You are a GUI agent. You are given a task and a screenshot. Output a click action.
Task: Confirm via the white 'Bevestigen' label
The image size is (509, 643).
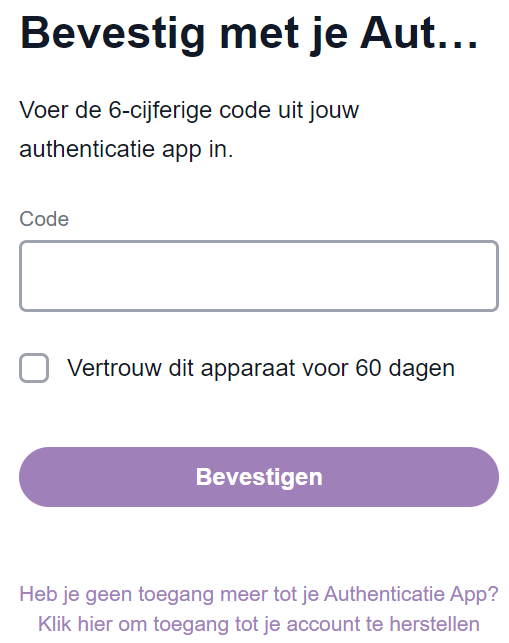pos(259,477)
